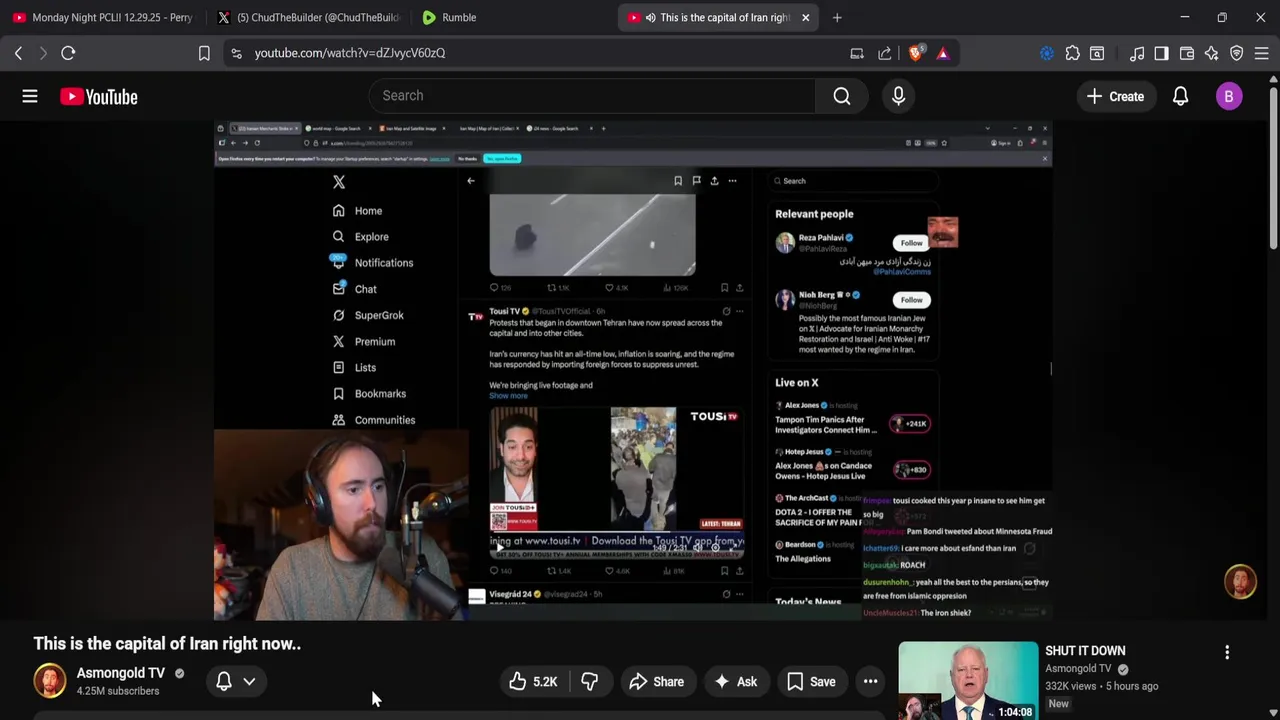This screenshot has height=720, width=1280.
Task: Click the floating avatar button at right edge
Action: tap(1240, 582)
